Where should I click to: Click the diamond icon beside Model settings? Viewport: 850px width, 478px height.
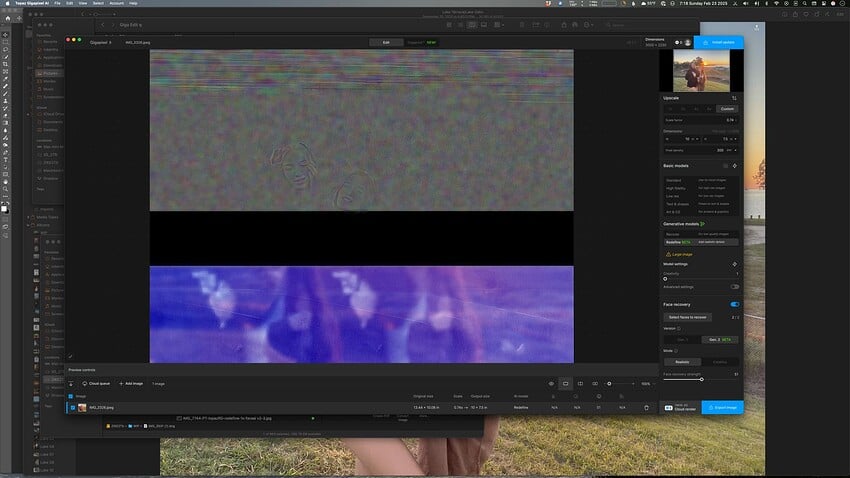735,264
